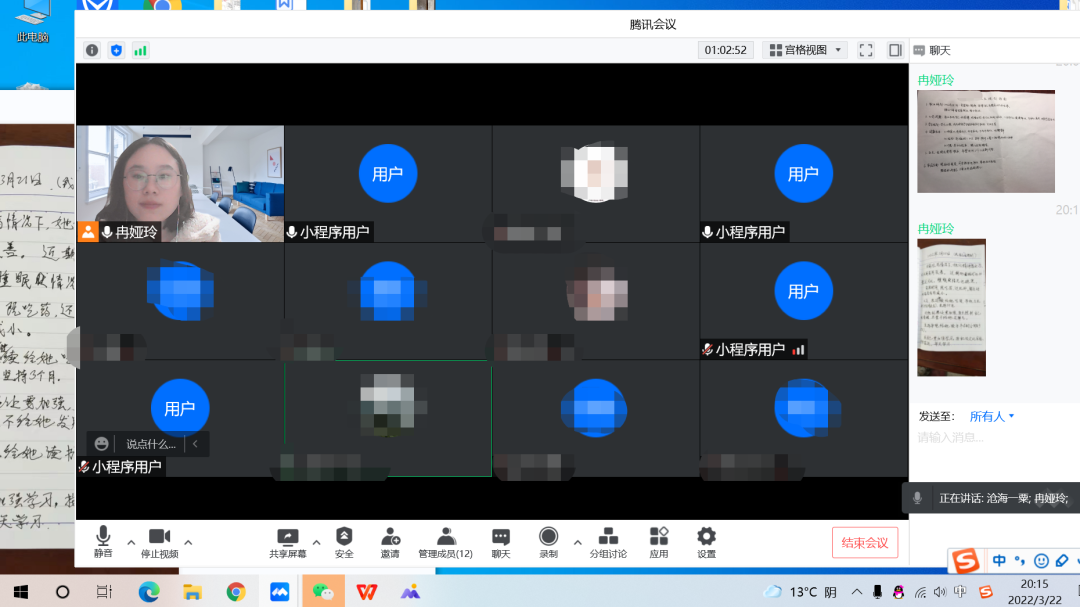Toggle 停止视频 camera button
The image size is (1080, 607).
(160, 542)
